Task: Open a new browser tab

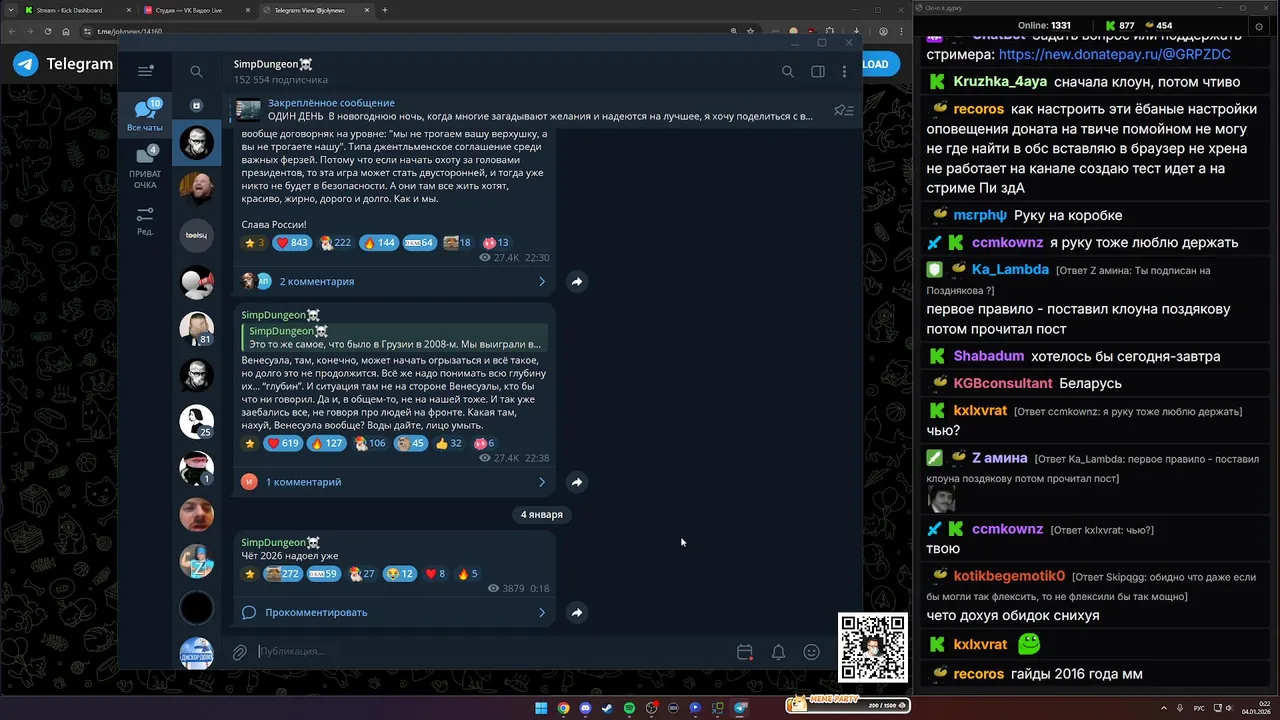Action: [385, 10]
